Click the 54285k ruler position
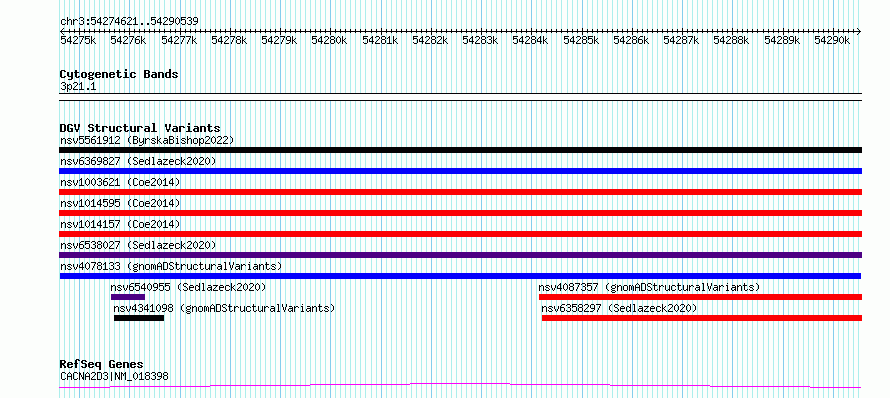Screen dimensions: 890x398 (x=581, y=40)
